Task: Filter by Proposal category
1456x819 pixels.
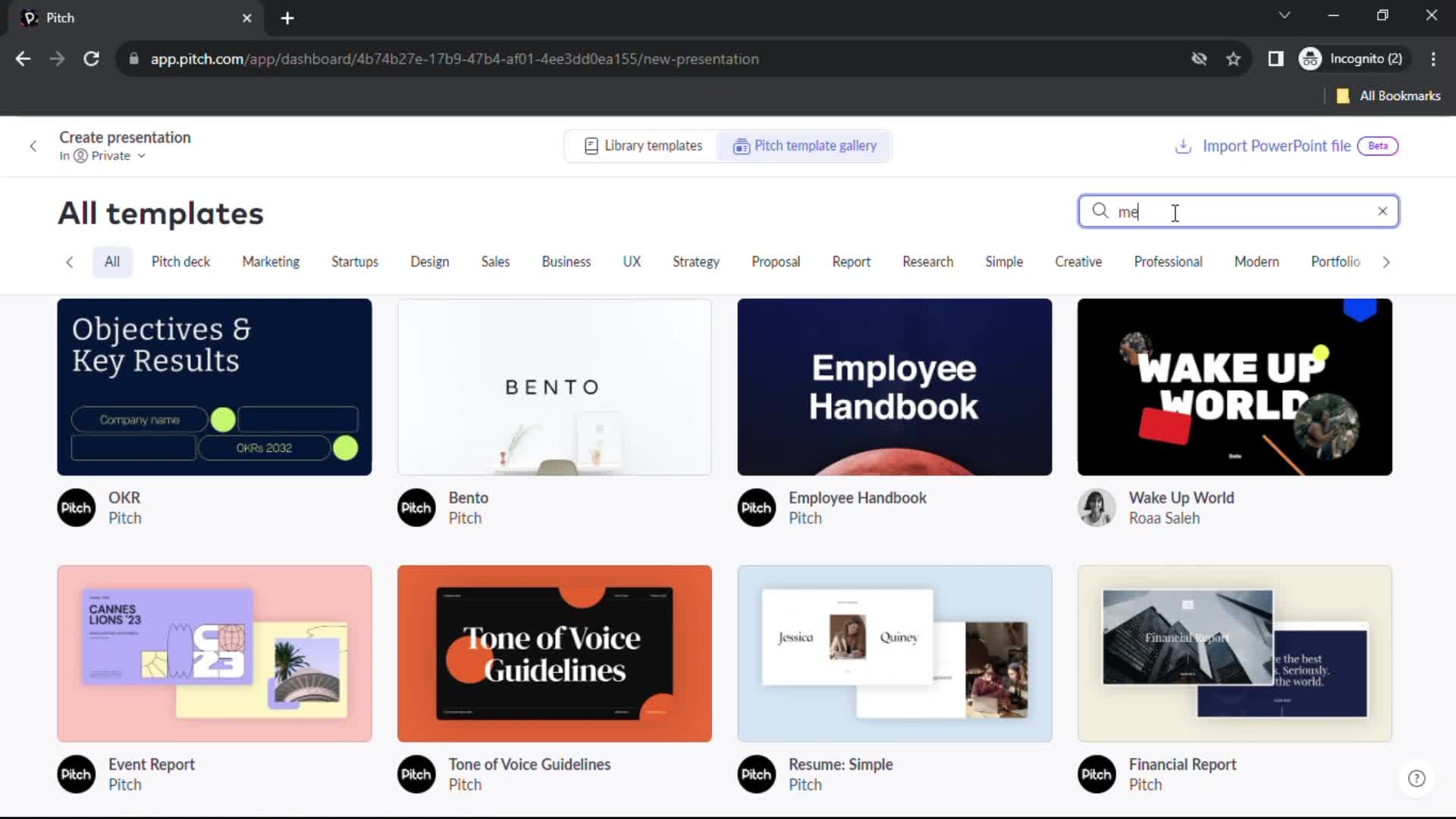Action: [x=776, y=262]
